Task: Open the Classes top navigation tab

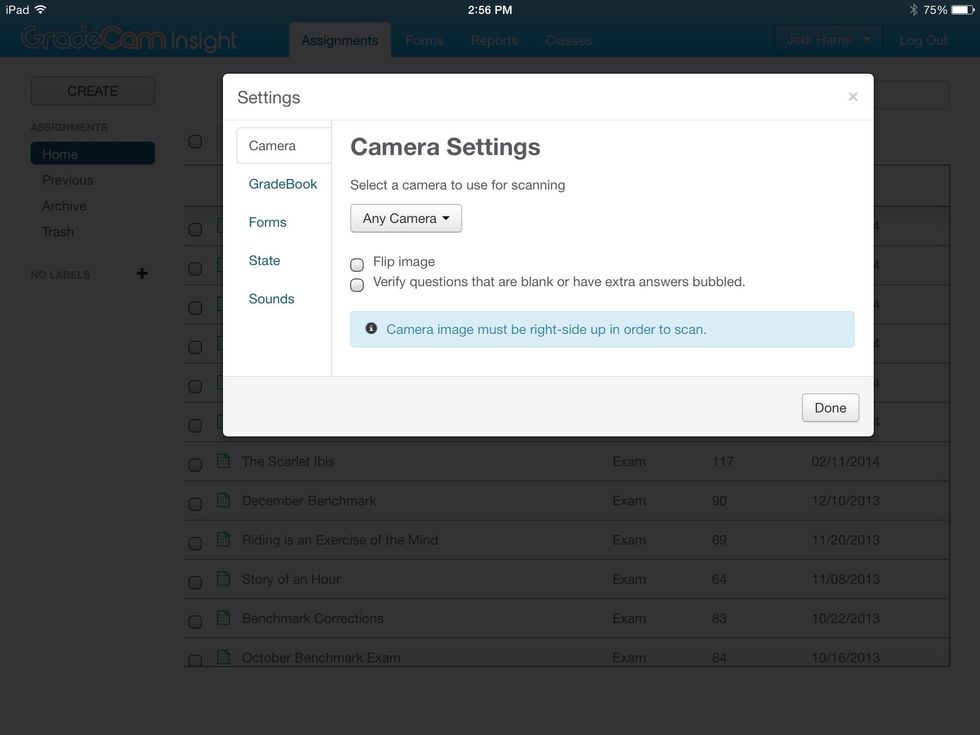Action: 568,40
